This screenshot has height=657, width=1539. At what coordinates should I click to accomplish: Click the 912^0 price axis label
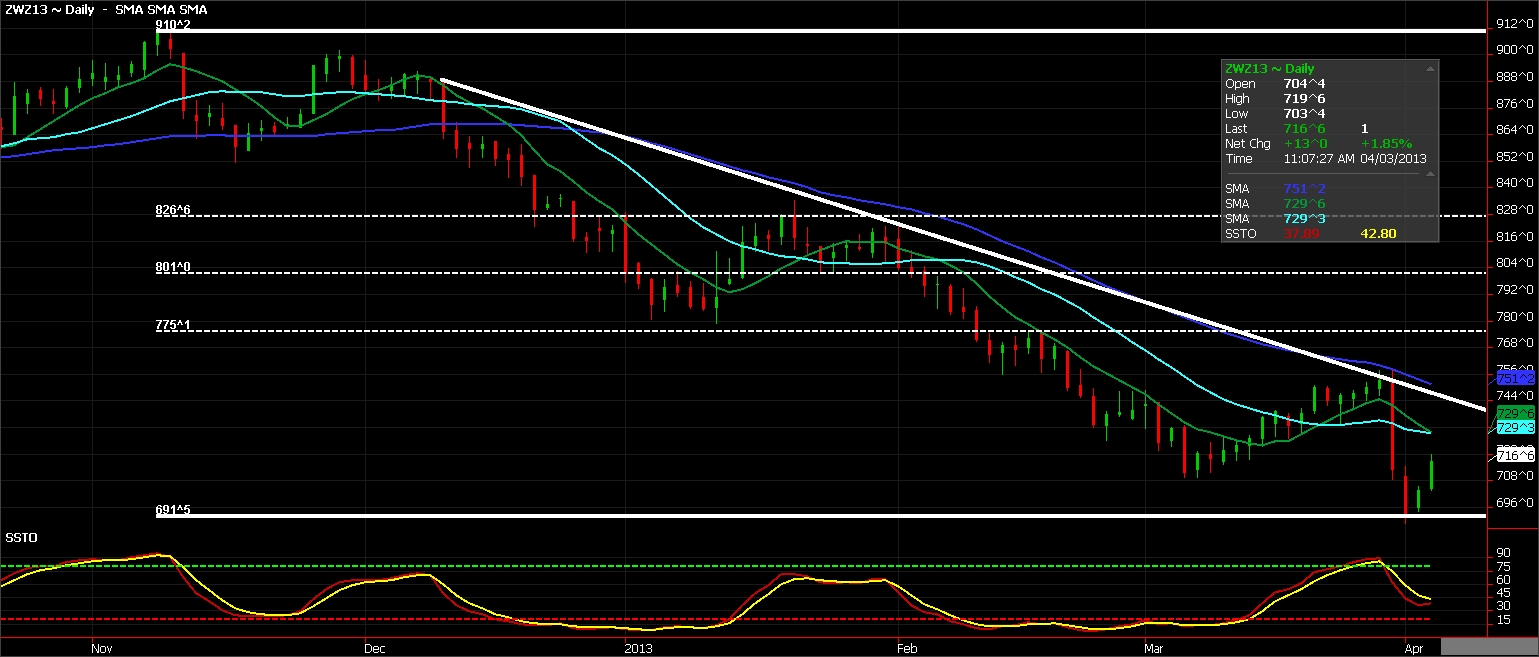click(1516, 23)
